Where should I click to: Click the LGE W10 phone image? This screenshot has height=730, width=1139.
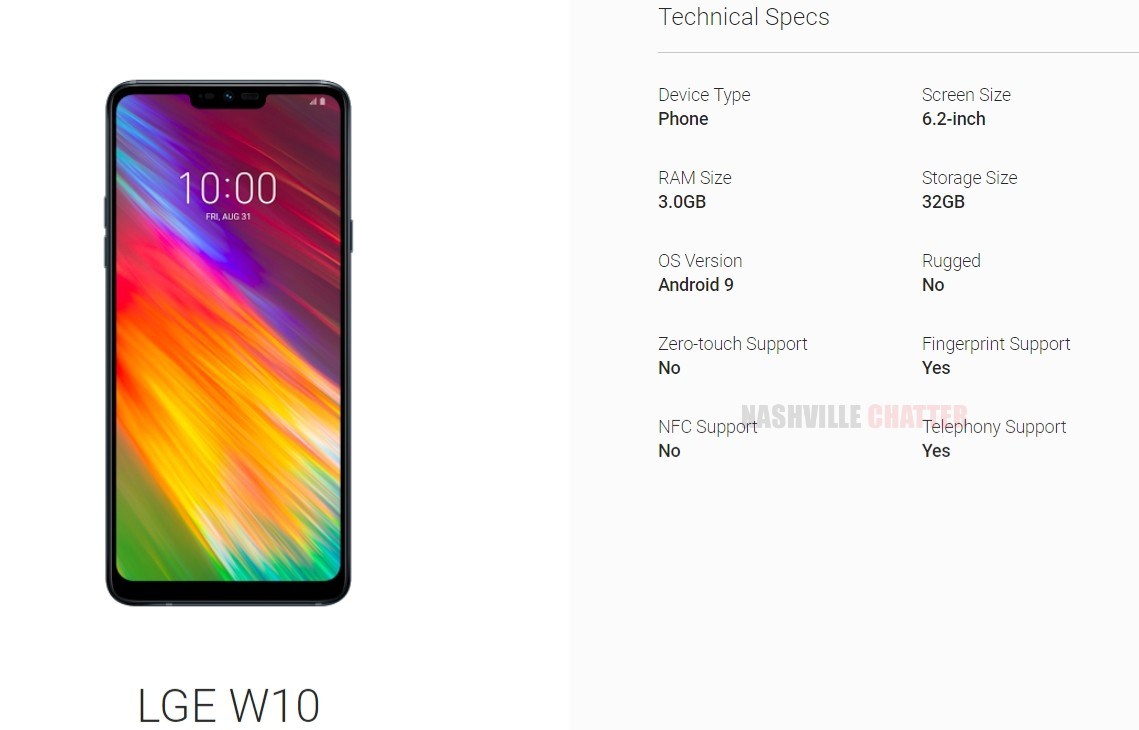(228, 343)
